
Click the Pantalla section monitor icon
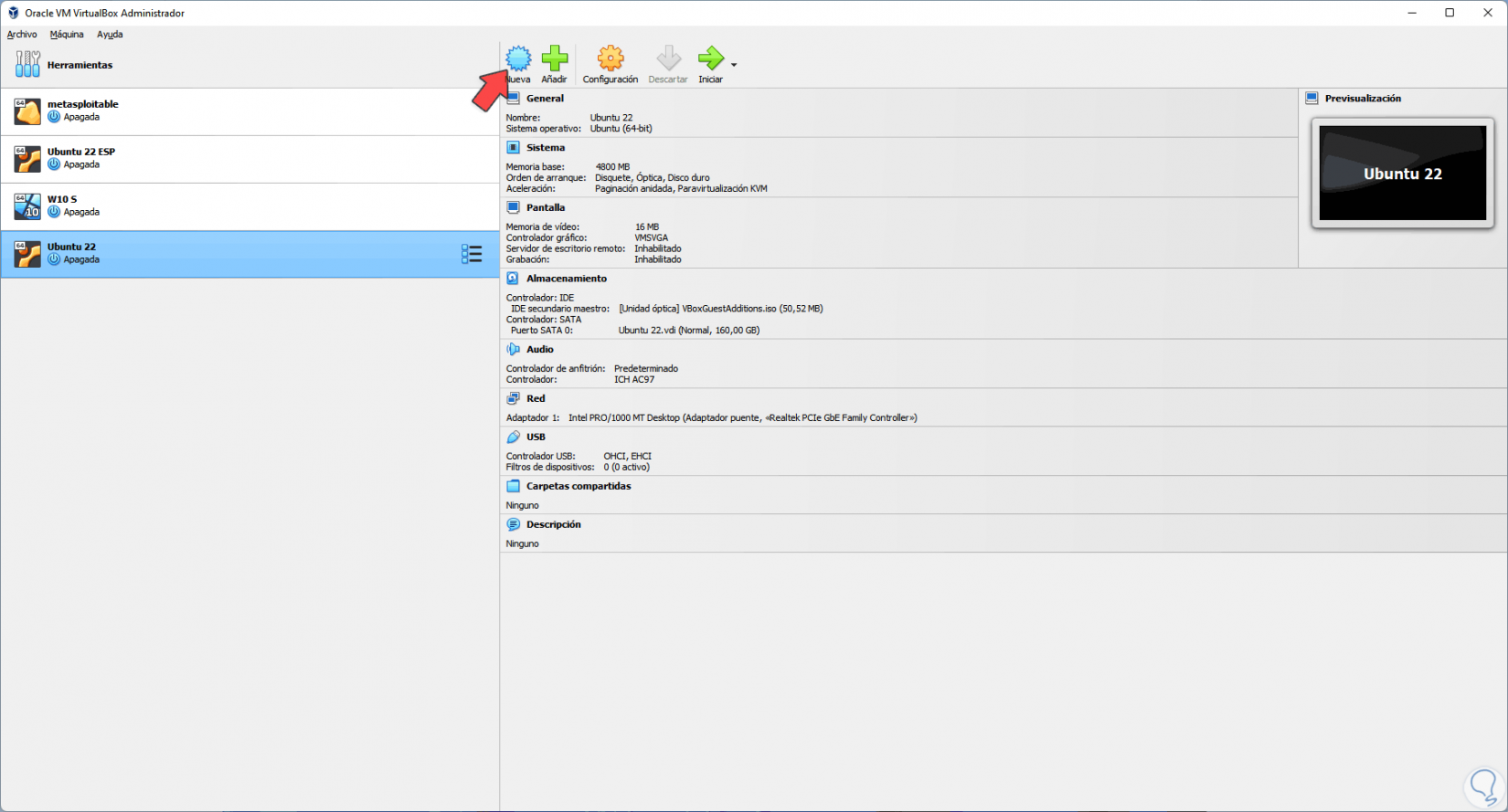514,207
